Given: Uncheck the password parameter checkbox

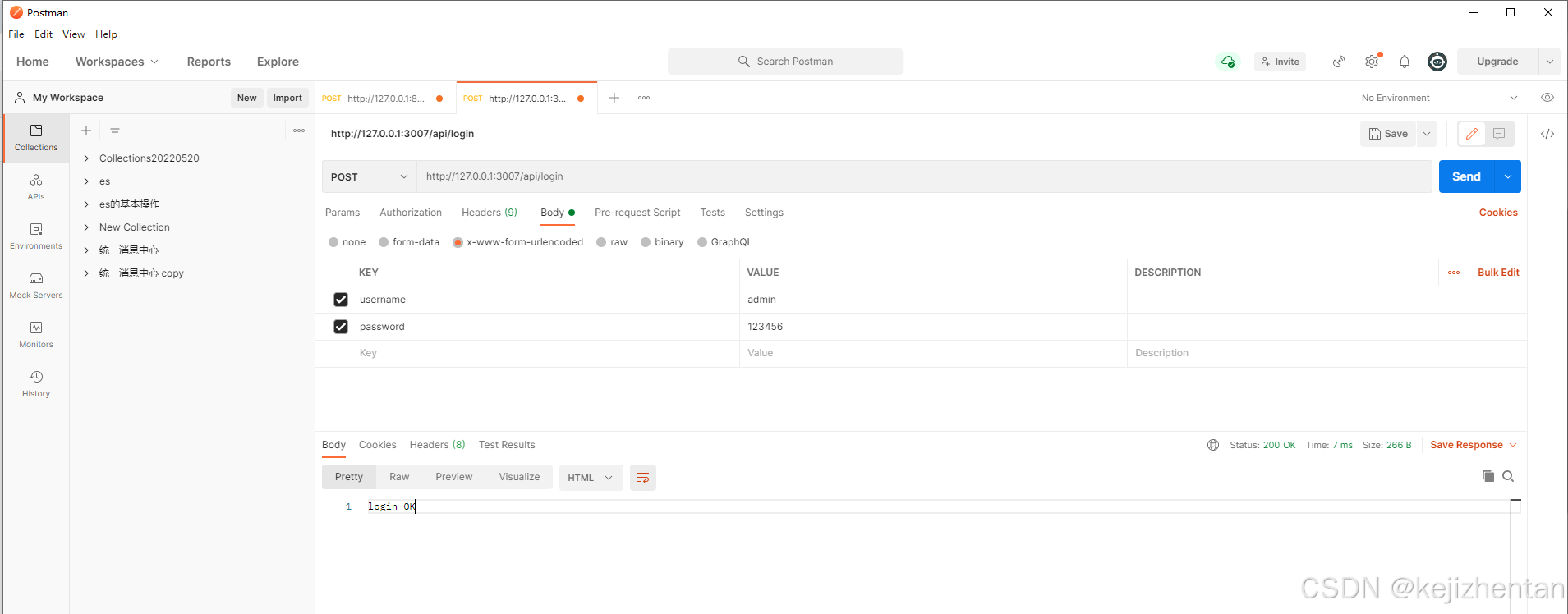Looking at the screenshot, I should tap(341, 327).
